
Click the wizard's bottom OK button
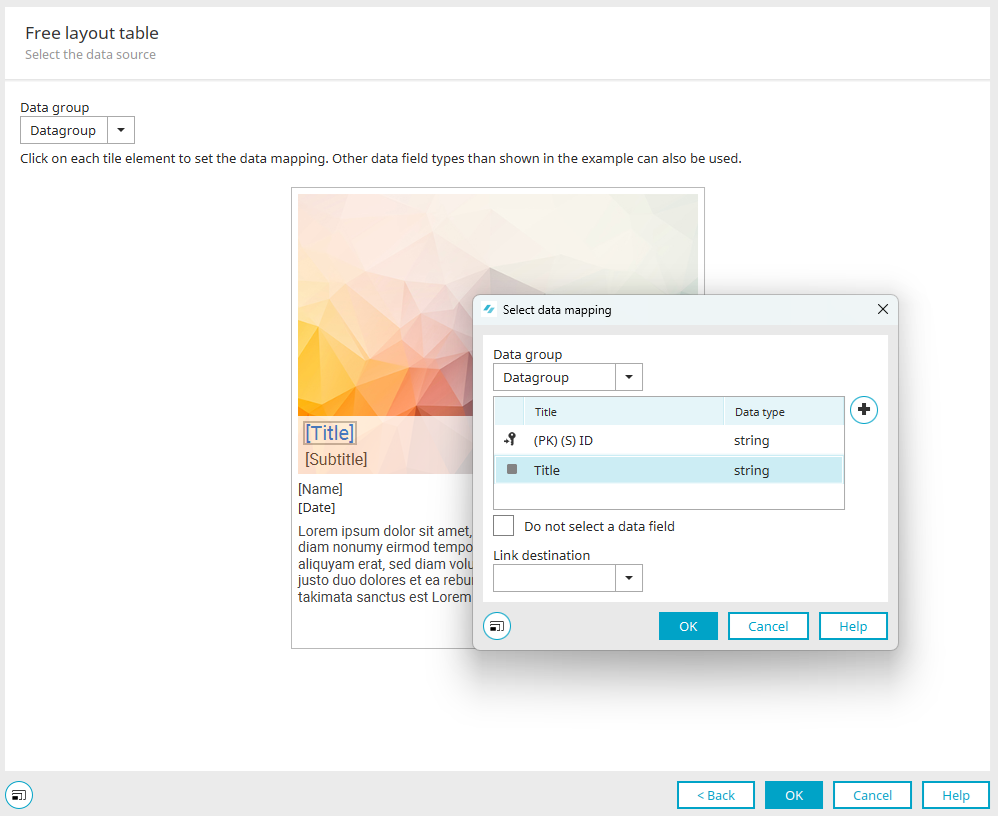point(794,795)
